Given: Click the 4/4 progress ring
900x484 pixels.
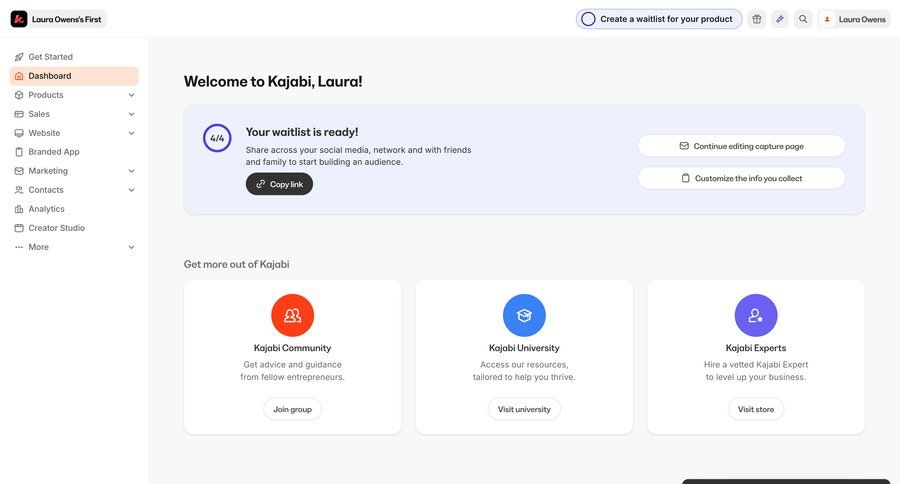Looking at the screenshot, I should 217,138.
